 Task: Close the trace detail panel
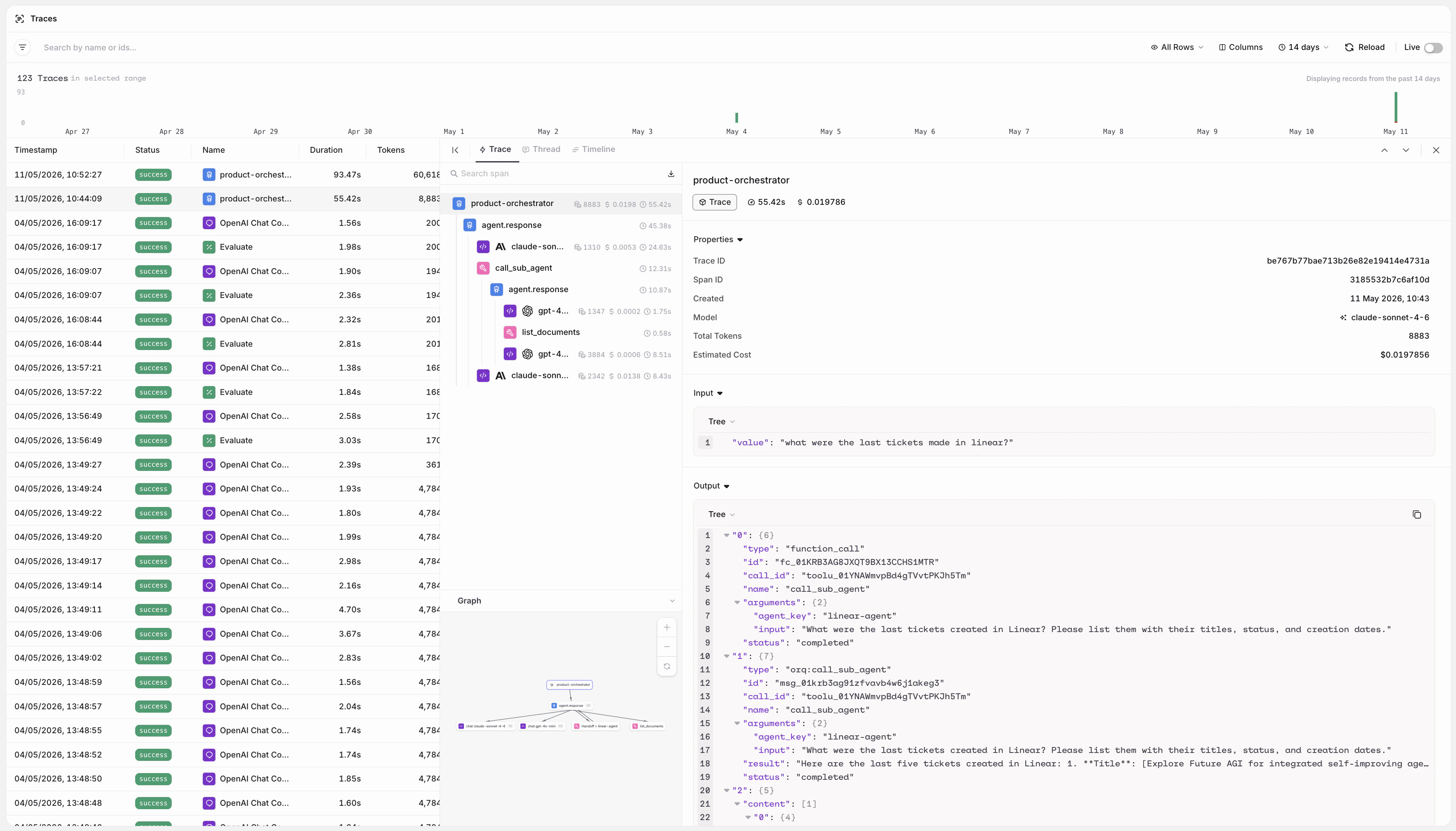click(x=1436, y=150)
